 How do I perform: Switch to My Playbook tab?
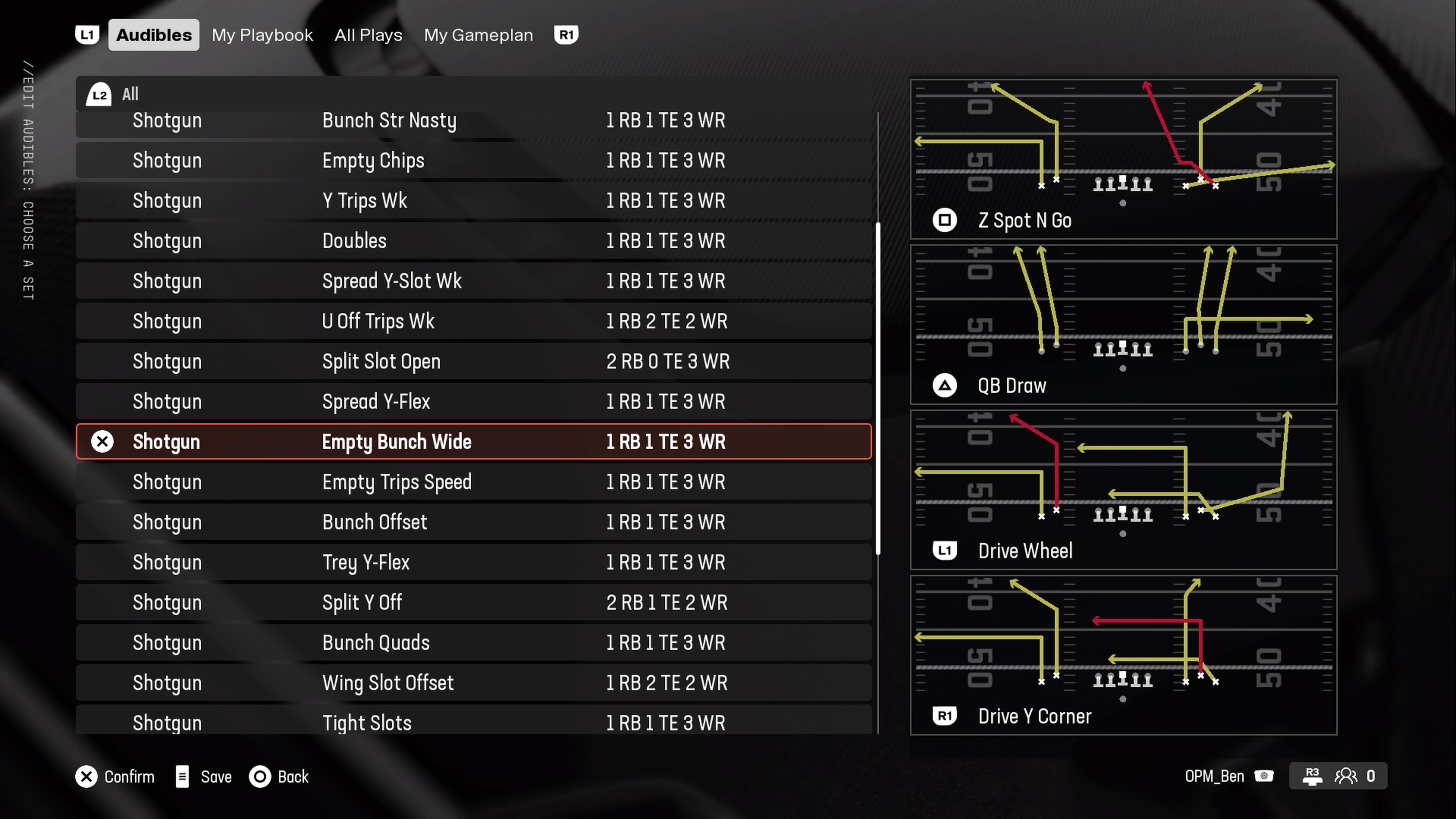(262, 34)
